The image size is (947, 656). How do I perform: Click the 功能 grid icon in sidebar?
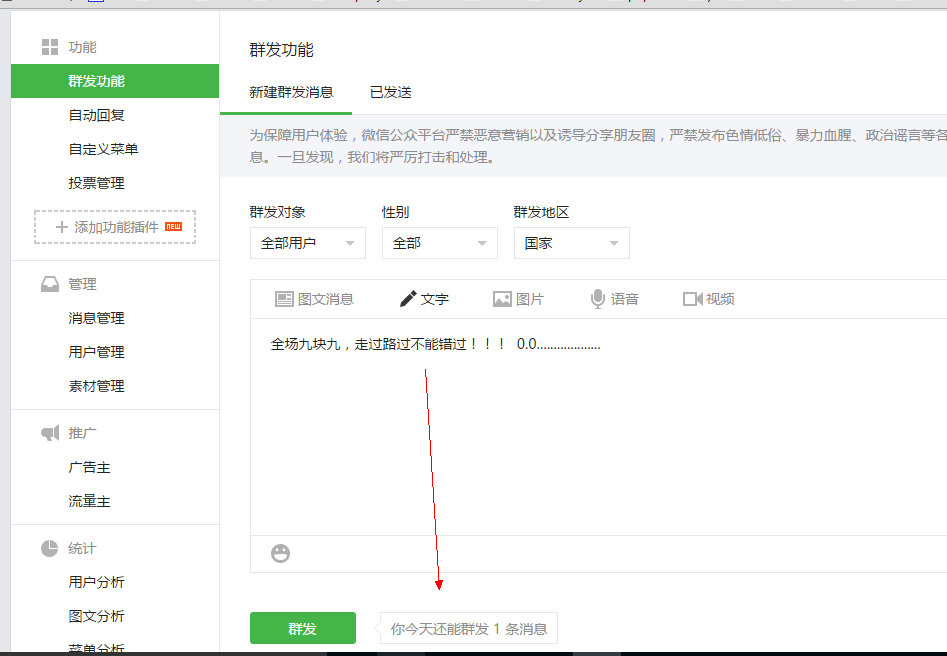click(x=49, y=47)
